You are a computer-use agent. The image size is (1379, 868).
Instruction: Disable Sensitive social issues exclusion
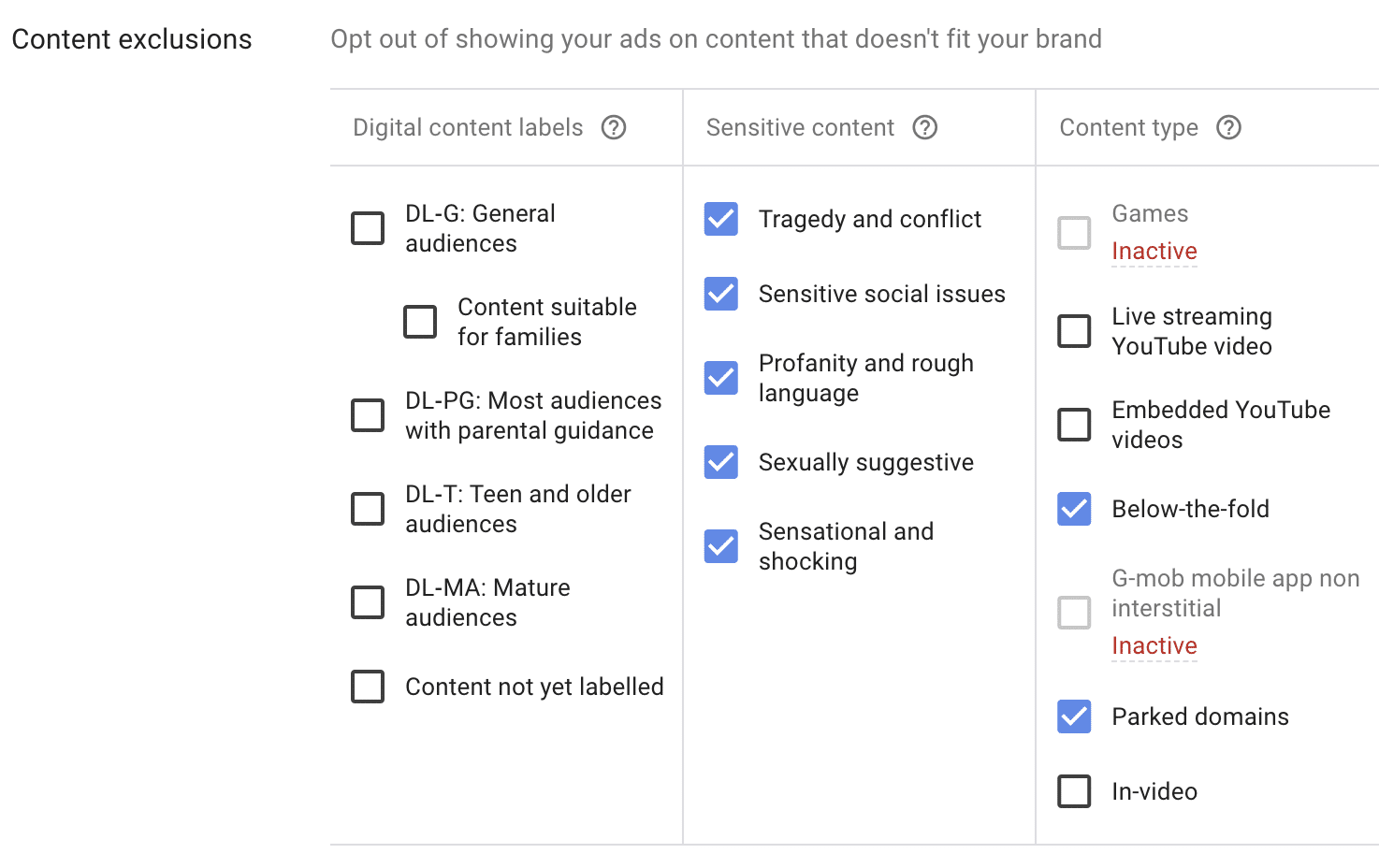pos(721,294)
